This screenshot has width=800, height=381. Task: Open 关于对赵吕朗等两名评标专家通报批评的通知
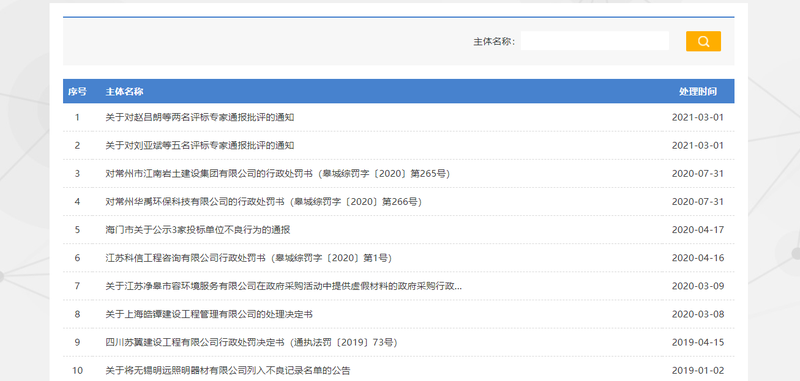tap(200, 117)
